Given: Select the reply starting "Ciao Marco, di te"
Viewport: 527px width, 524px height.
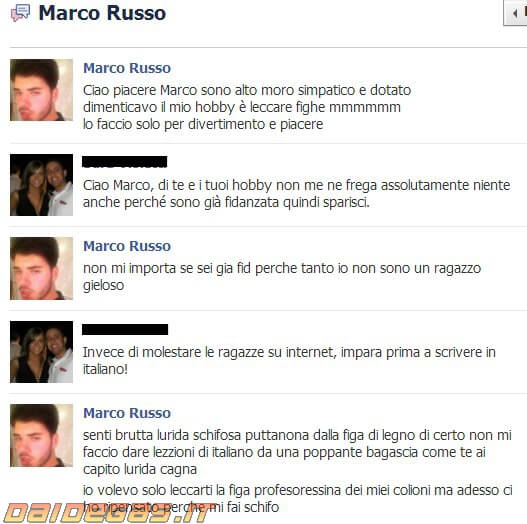Looking at the screenshot, I should click(296, 194).
